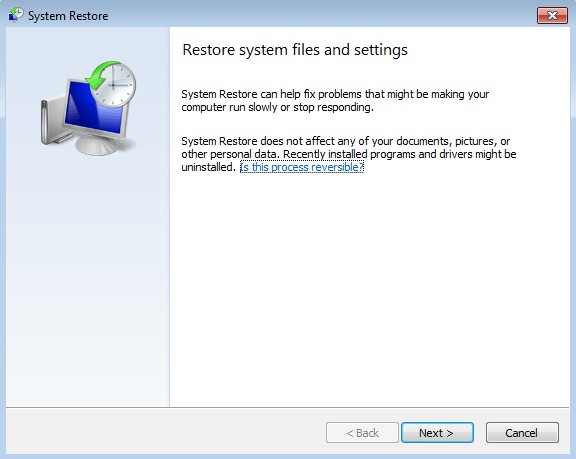The image size is (576, 459).
Task: Close the System Restore window
Action: coord(552,16)
